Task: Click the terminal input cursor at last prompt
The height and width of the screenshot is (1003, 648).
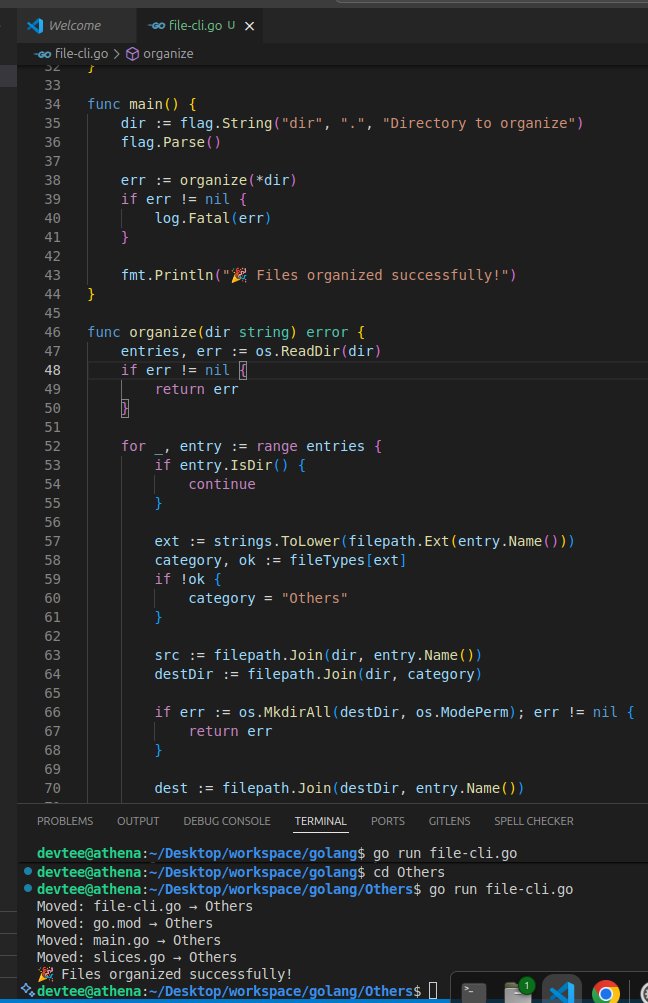Action: coord(433,991)
